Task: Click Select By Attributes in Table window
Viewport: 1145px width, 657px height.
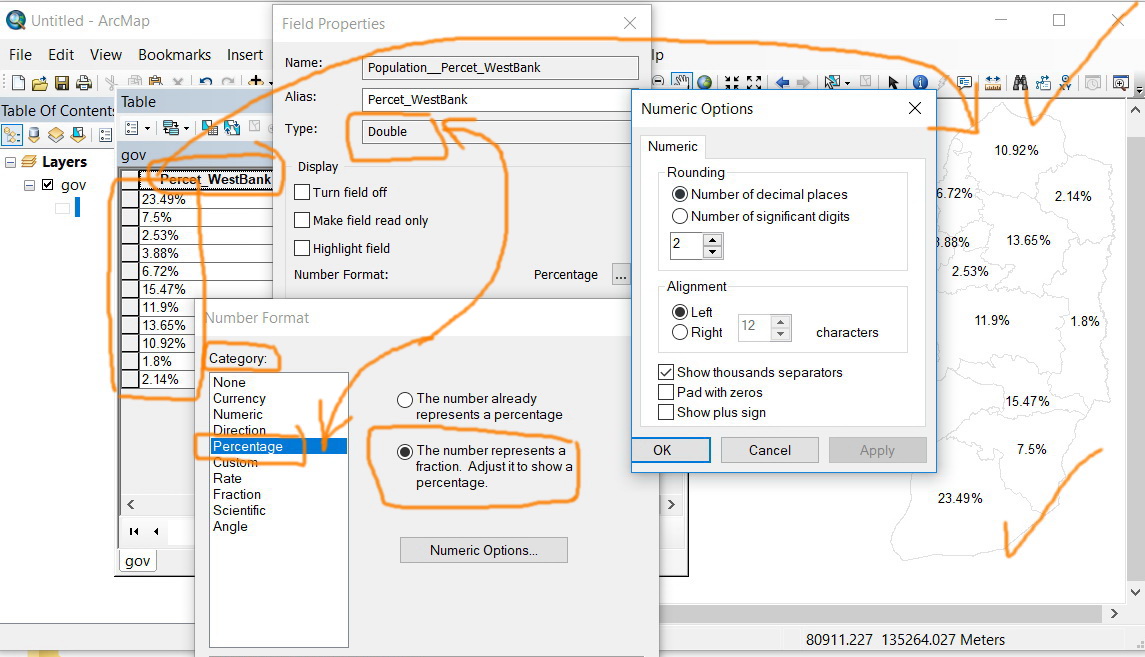Action: (x=210, y=128)
